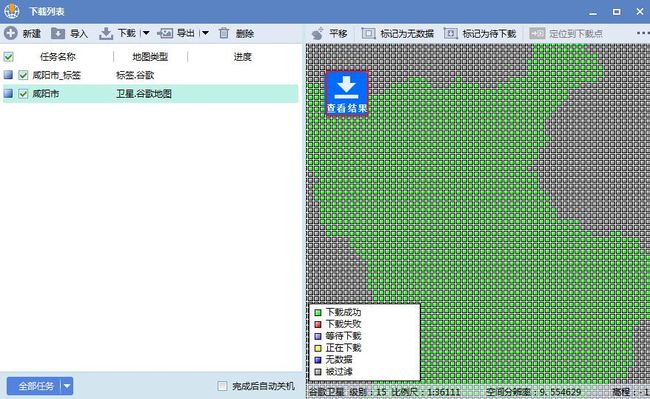
Task: Click 定位到下载点 toolbar icon
Action: coord(537,34)
